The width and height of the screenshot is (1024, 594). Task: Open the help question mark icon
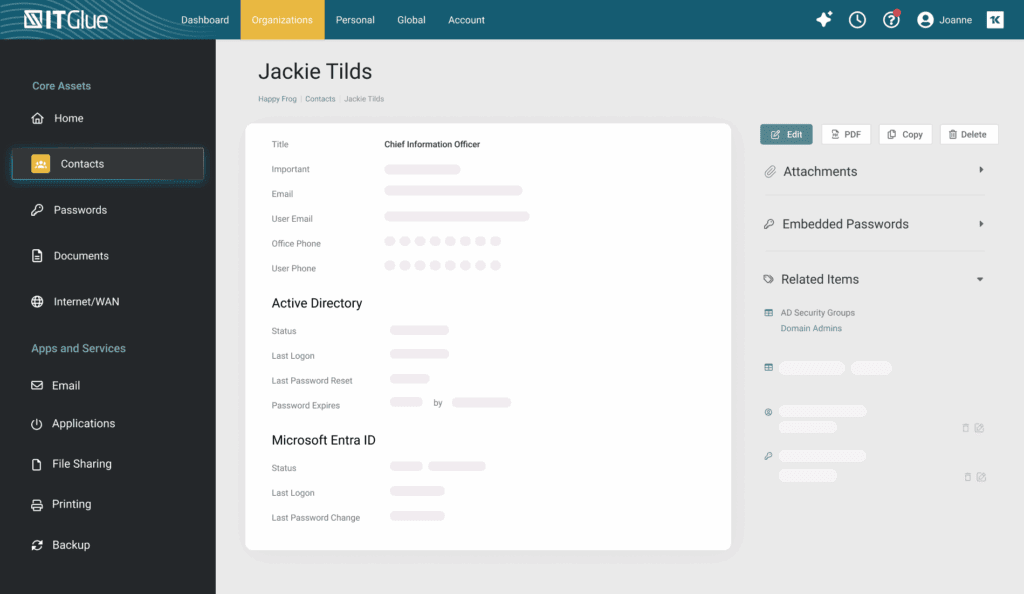891,20
